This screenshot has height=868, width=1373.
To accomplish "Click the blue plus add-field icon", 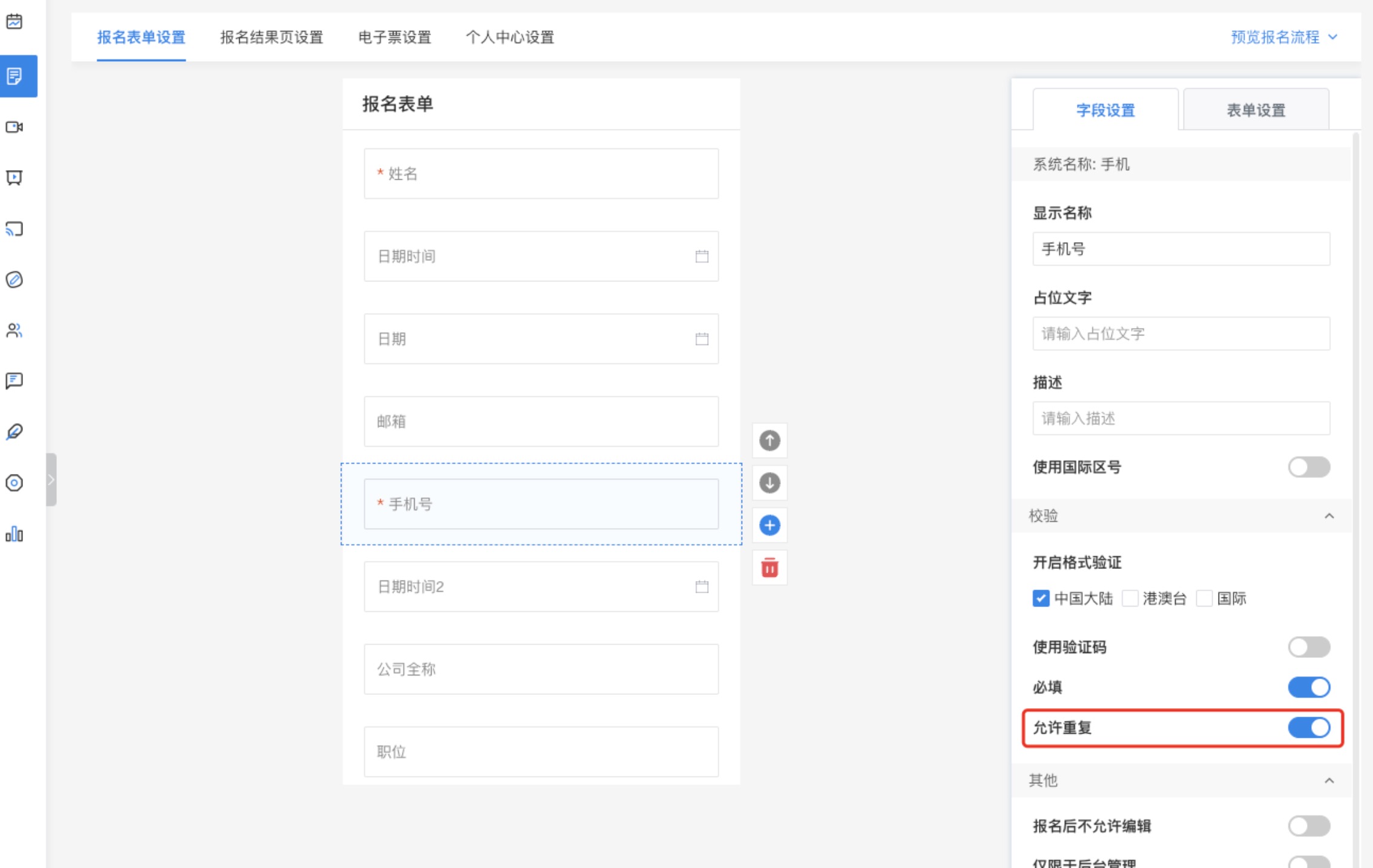I will pyautogui.click(x=769, y=525).
